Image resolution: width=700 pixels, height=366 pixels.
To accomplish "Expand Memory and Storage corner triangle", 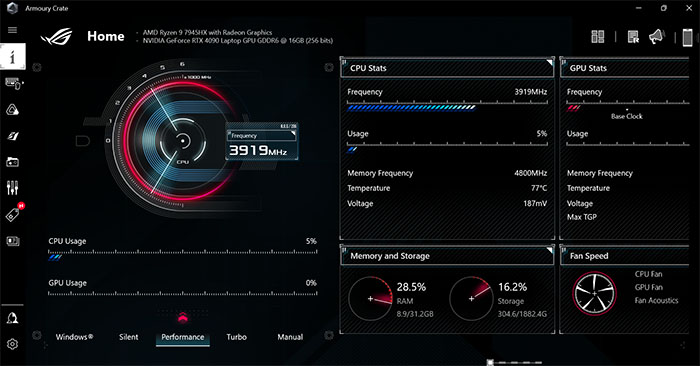I will [549, 251].
